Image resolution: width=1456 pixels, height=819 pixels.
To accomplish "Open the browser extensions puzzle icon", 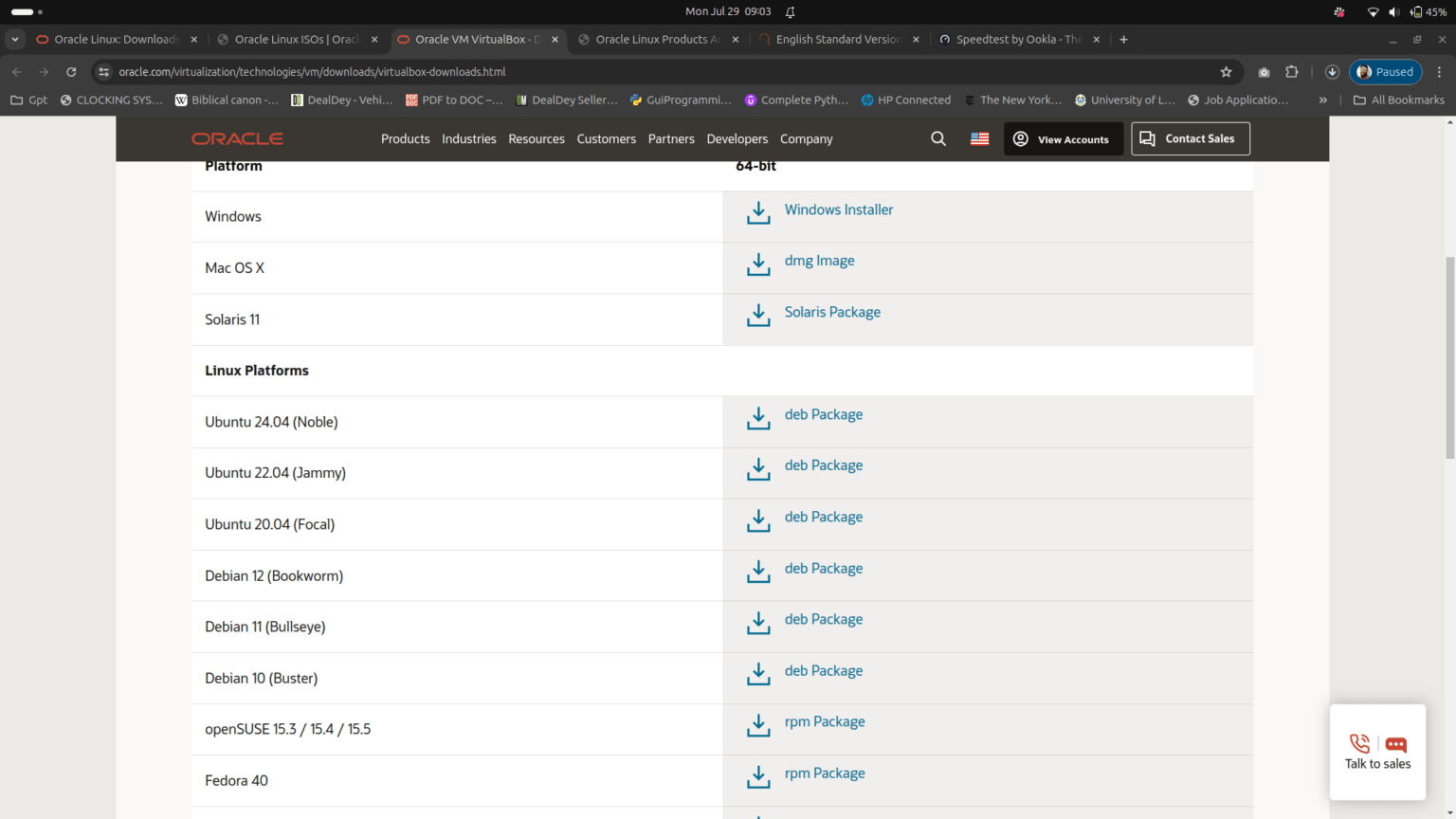I will (x=1292, y=71).
